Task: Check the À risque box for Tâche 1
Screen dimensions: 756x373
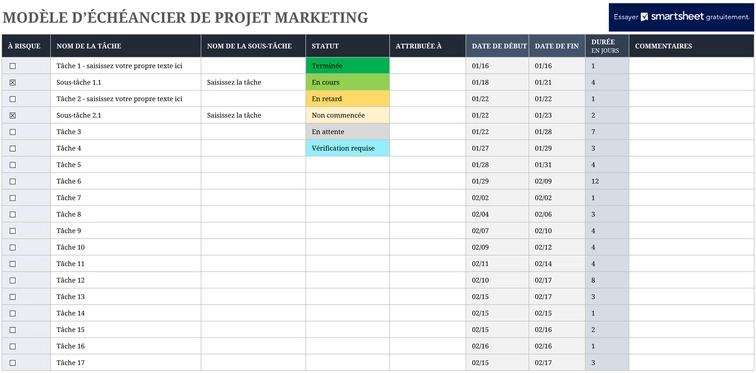Action: click(13, 66)
